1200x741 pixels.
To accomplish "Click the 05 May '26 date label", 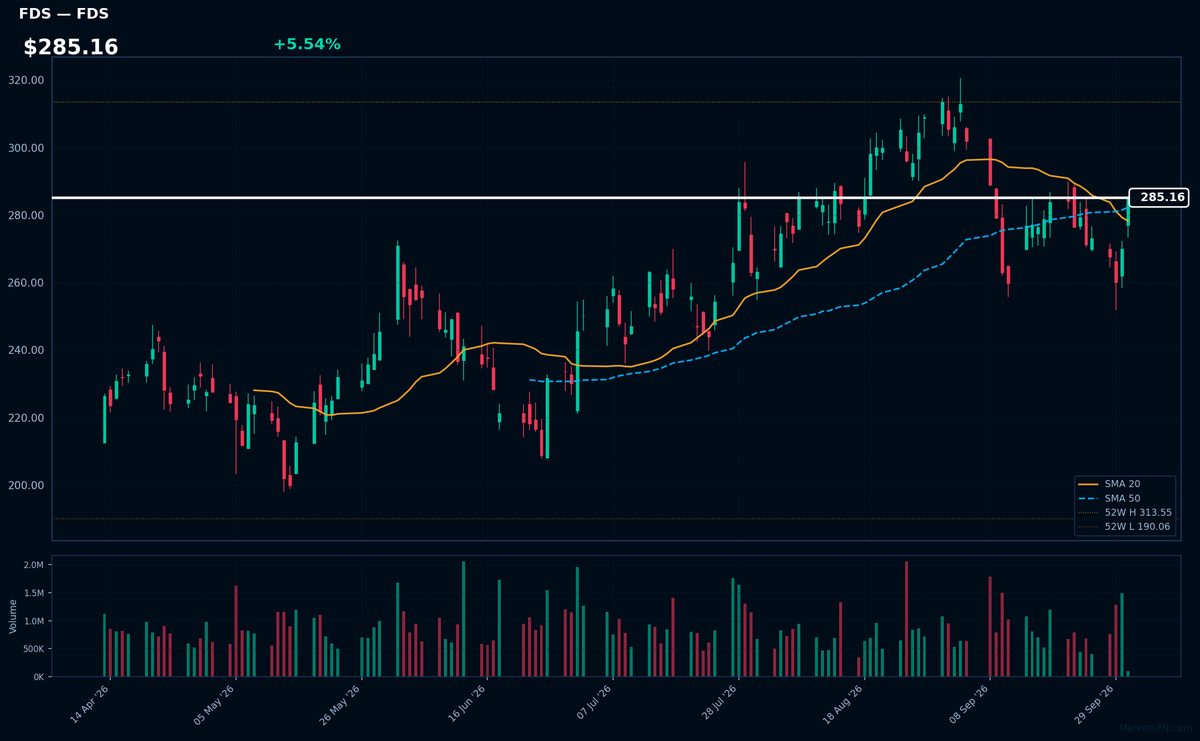I will coord(215,703).
